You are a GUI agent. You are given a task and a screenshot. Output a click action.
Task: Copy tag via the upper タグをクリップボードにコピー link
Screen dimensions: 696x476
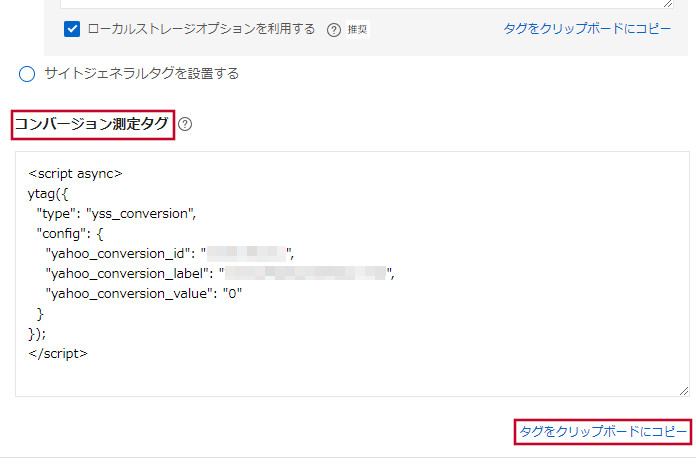[587, 29]
